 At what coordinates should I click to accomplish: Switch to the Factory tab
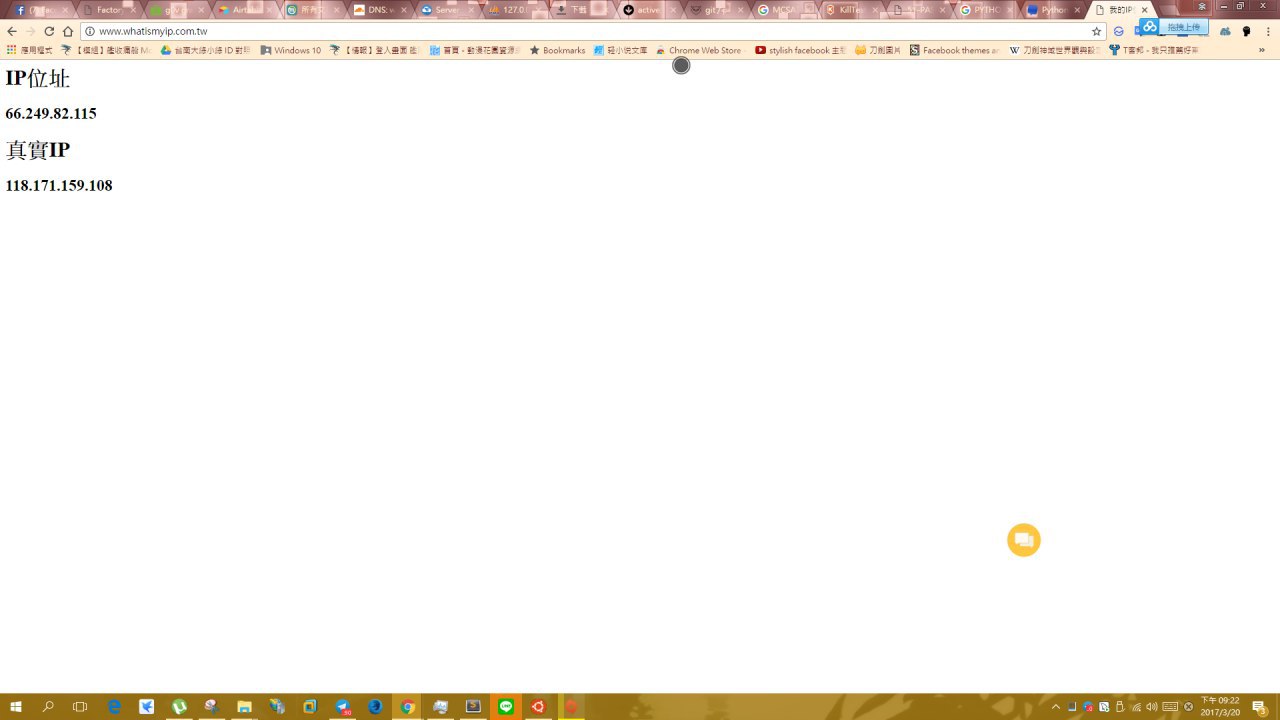(x=108, y=10)
